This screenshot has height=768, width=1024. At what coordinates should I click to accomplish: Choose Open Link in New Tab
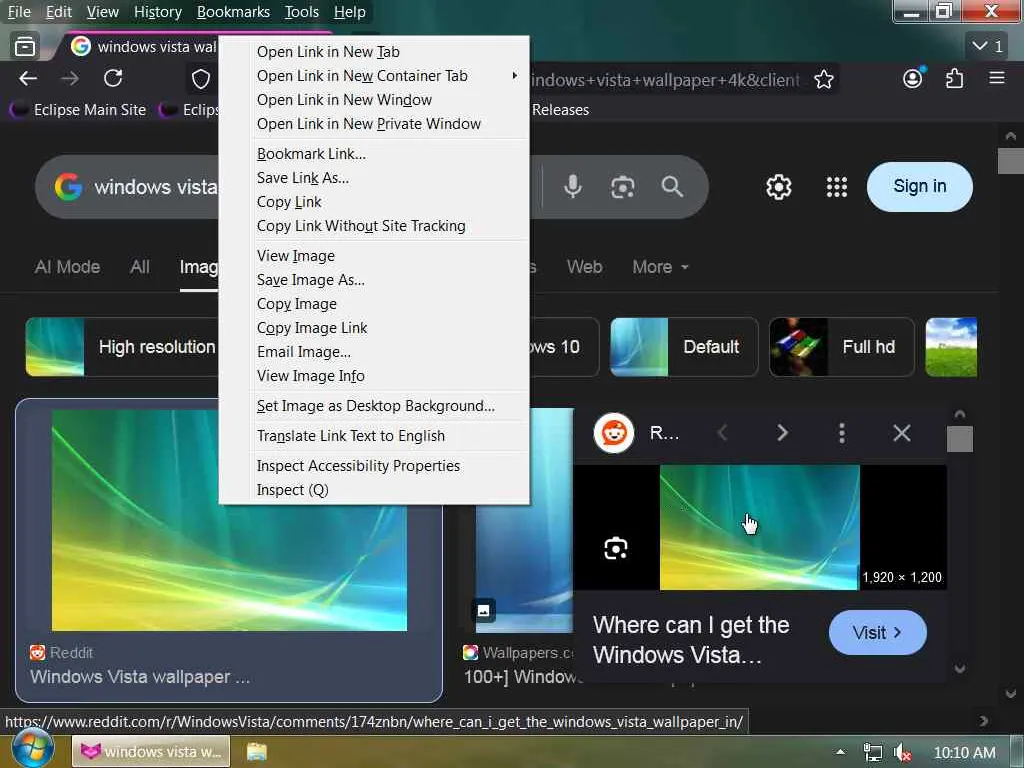[x=374, y=52]
